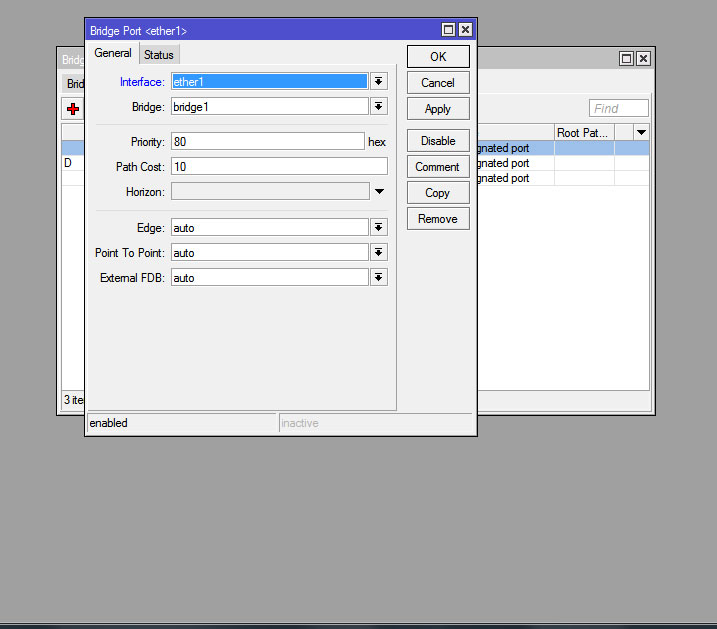
Task: Switch to the Status tab
Action: 158,55
